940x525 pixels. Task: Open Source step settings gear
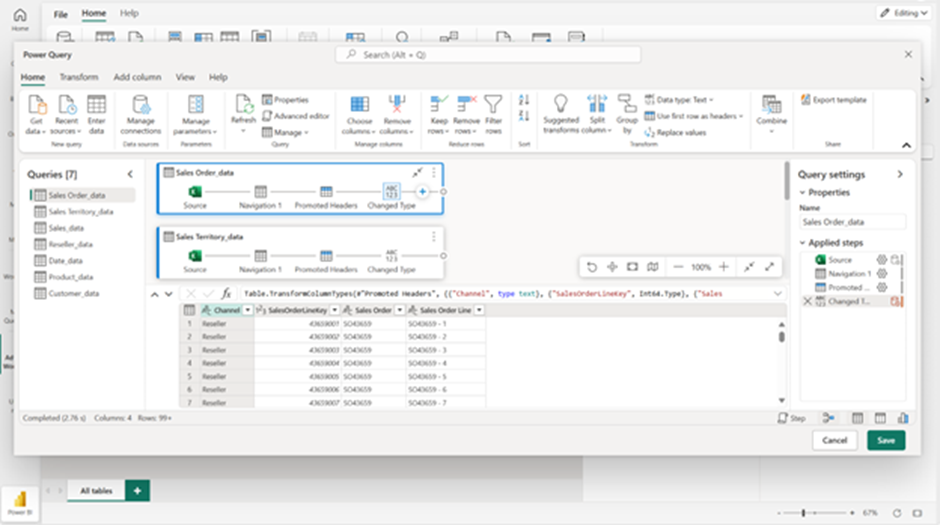[x=881, y=260]
